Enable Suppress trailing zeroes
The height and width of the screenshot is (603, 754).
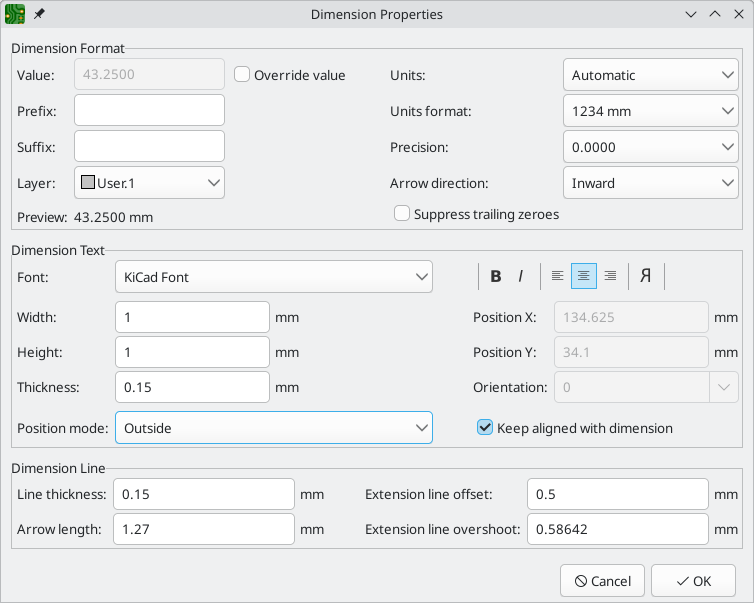[402, 214]
